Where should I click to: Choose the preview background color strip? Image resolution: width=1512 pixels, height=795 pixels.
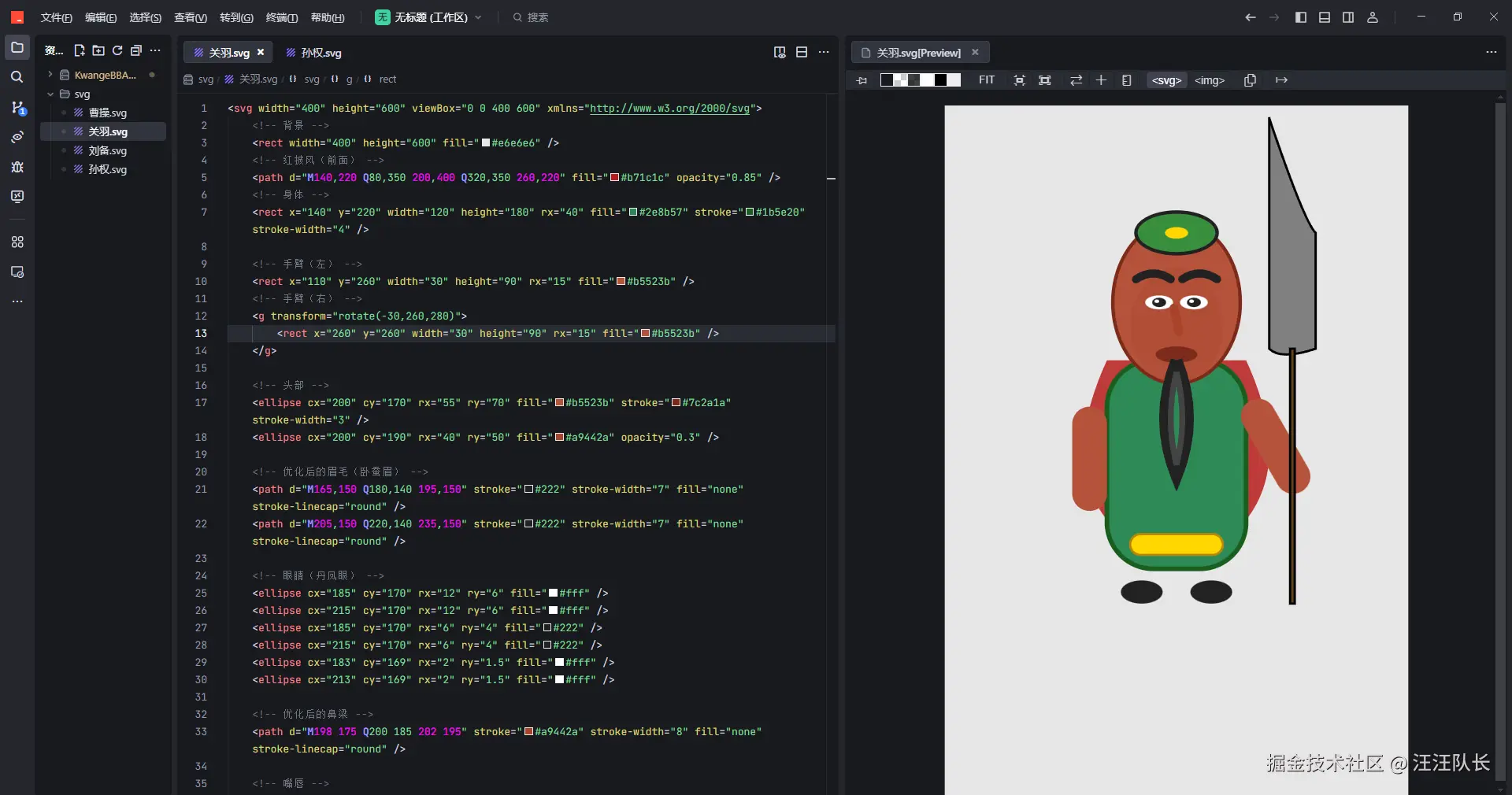click(x=921, y=80)
